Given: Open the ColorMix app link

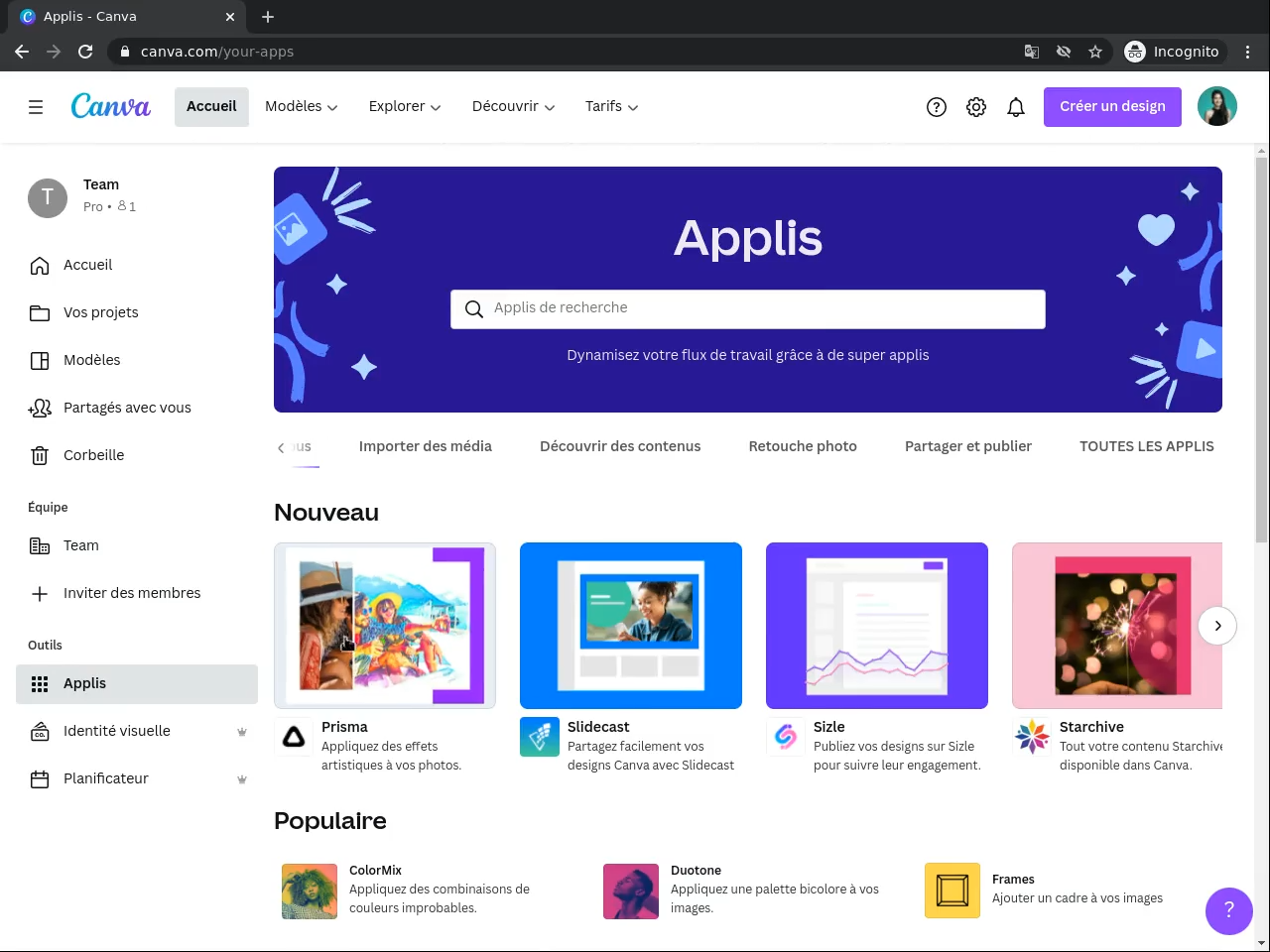Looking at the screenshot, I should [x=375, y=871].
